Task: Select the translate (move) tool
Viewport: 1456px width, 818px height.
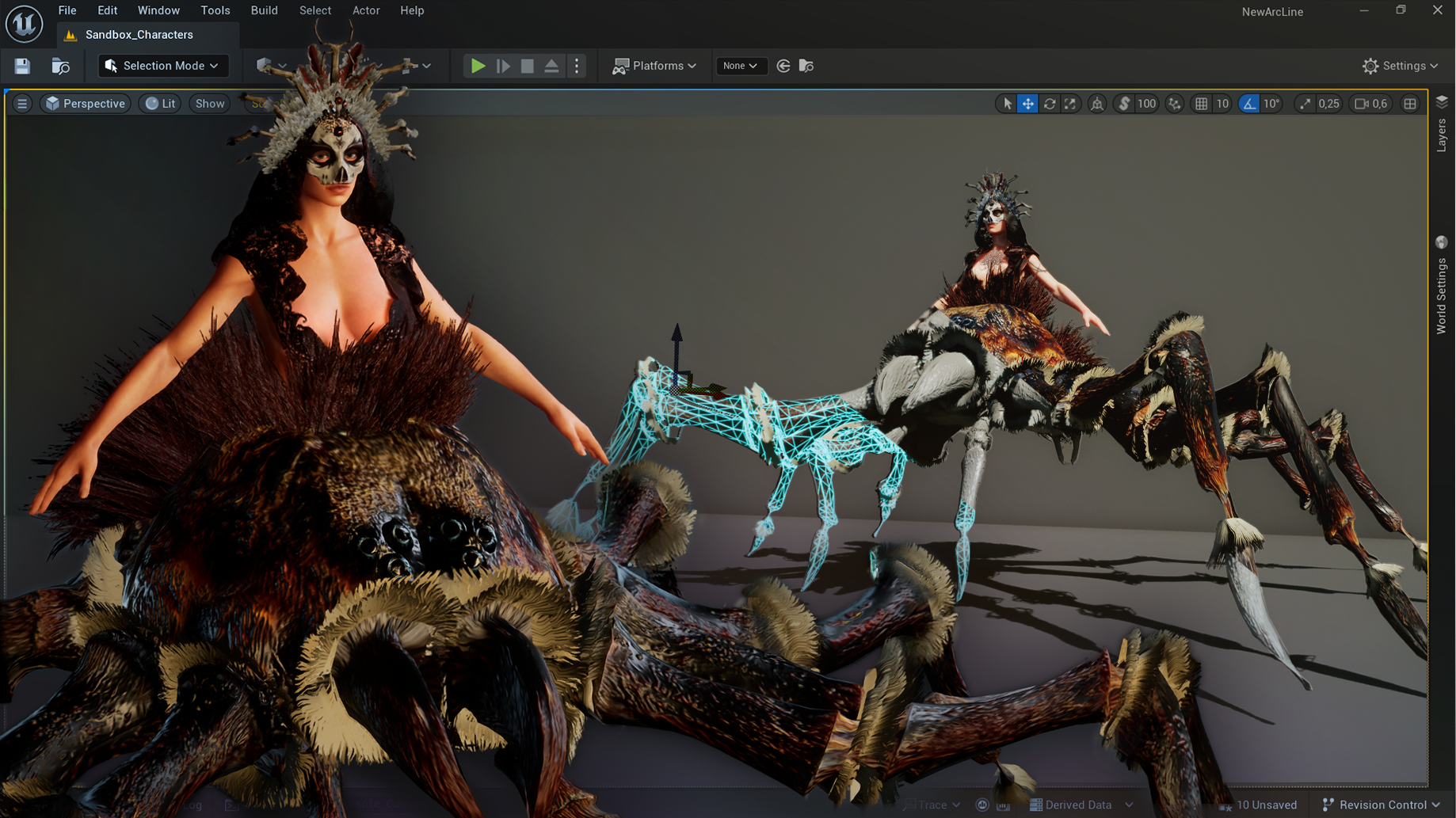Action: (x=1027, y=104)
